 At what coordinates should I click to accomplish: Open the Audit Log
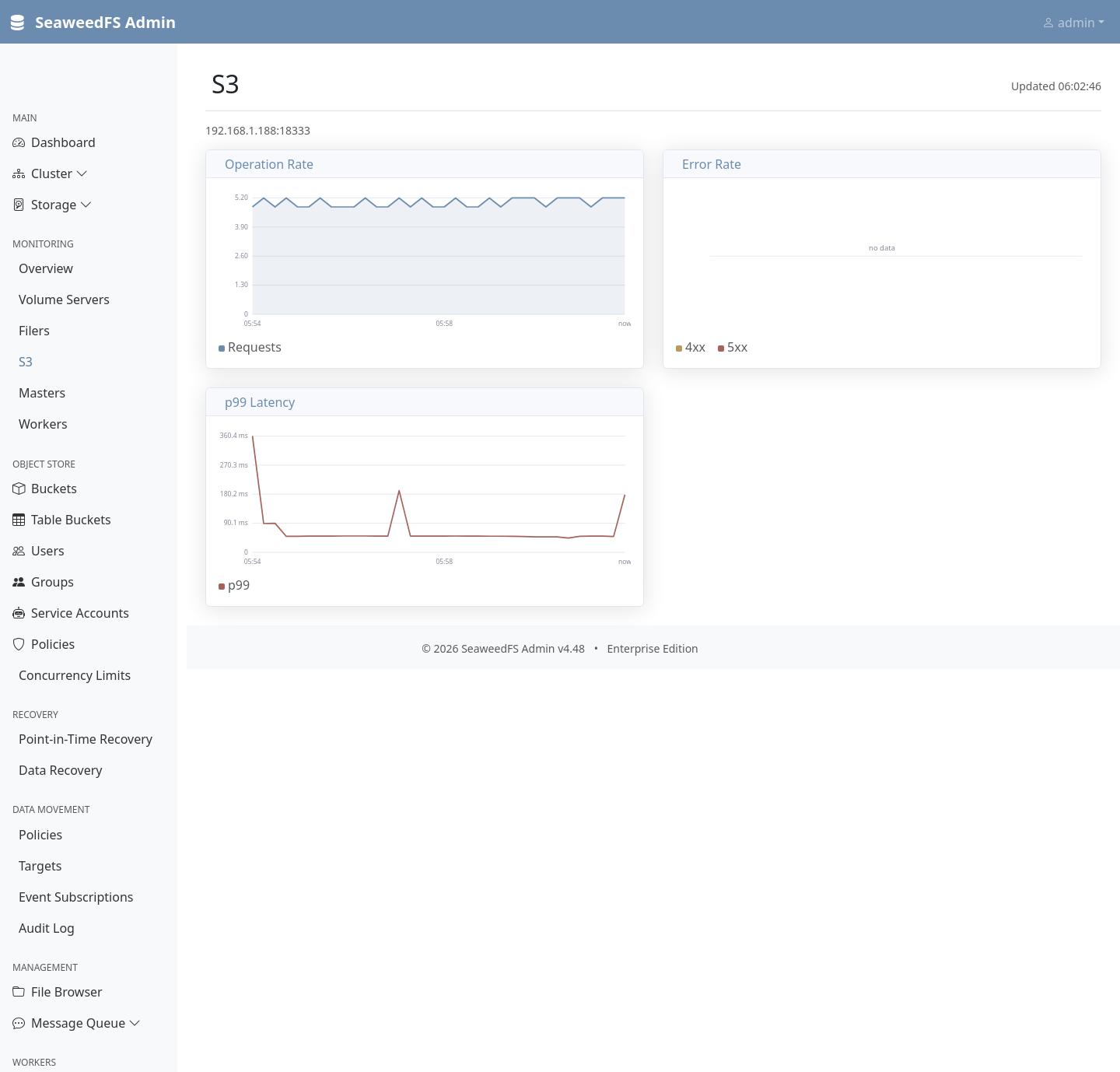(47, 928)
